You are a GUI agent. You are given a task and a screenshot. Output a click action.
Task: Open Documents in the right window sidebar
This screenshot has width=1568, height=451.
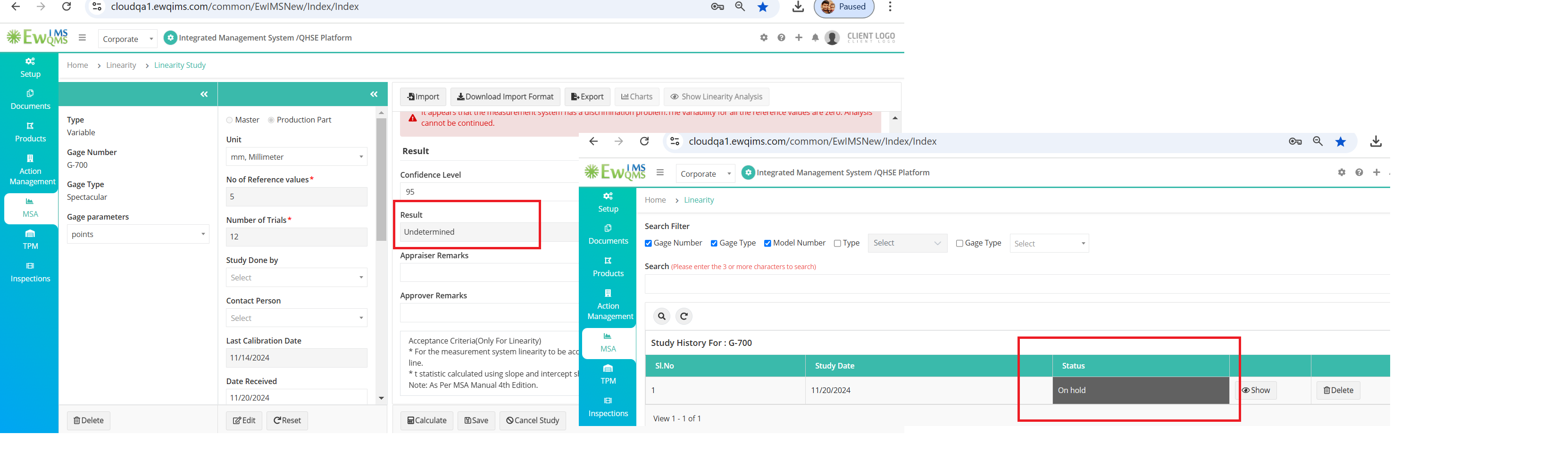(x=608, y=235)
